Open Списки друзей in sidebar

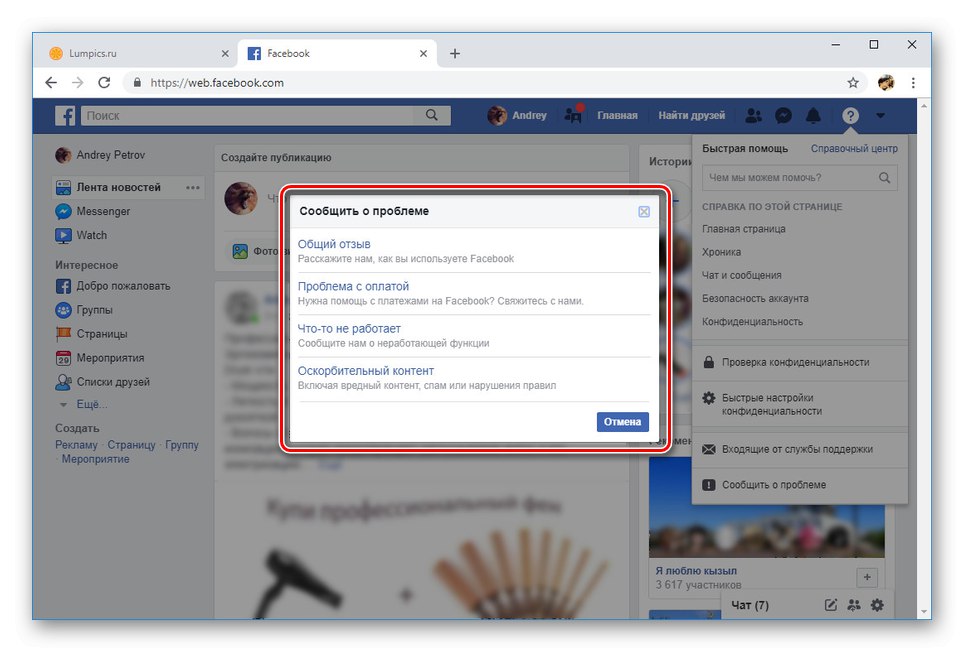pyautogui.click(x=102, y=382)
